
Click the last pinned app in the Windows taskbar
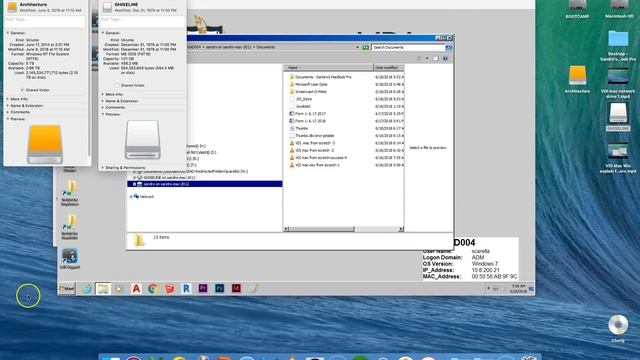click(x=253, y=289)
